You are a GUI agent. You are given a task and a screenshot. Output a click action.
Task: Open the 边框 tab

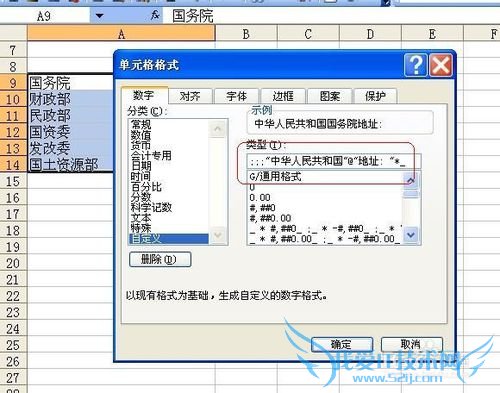[283, 96]
